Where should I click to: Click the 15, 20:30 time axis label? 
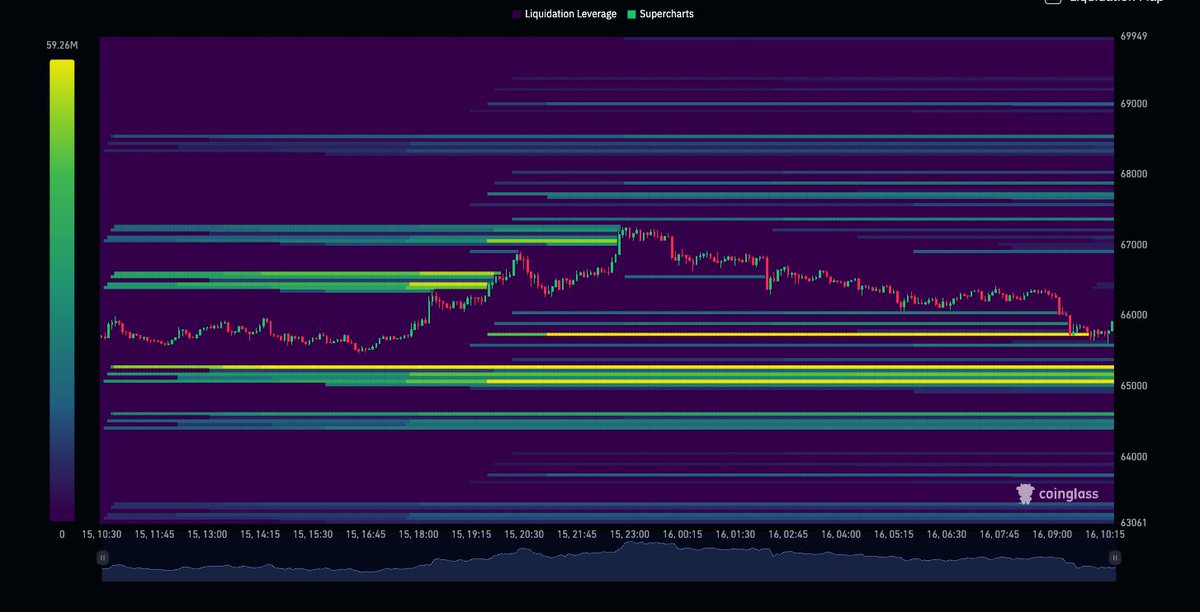click(523, 535)
